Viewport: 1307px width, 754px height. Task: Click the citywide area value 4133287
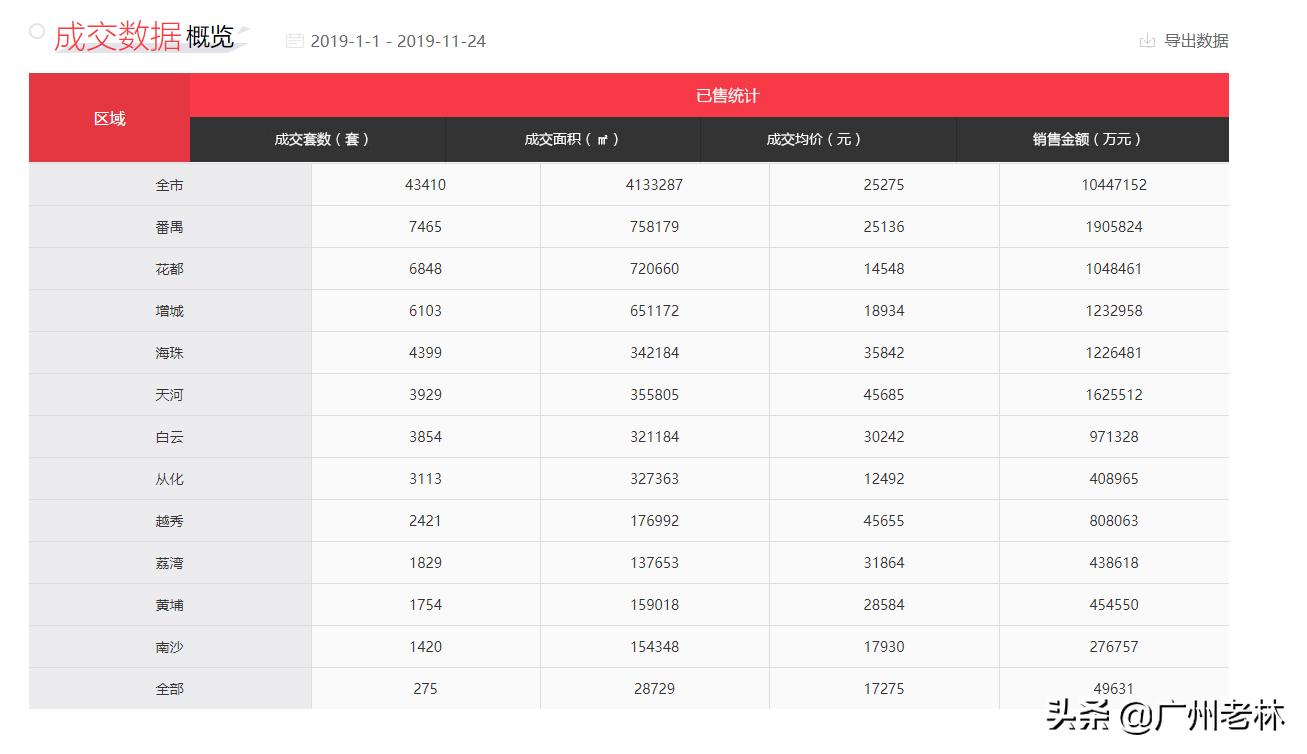click(655, 185)
